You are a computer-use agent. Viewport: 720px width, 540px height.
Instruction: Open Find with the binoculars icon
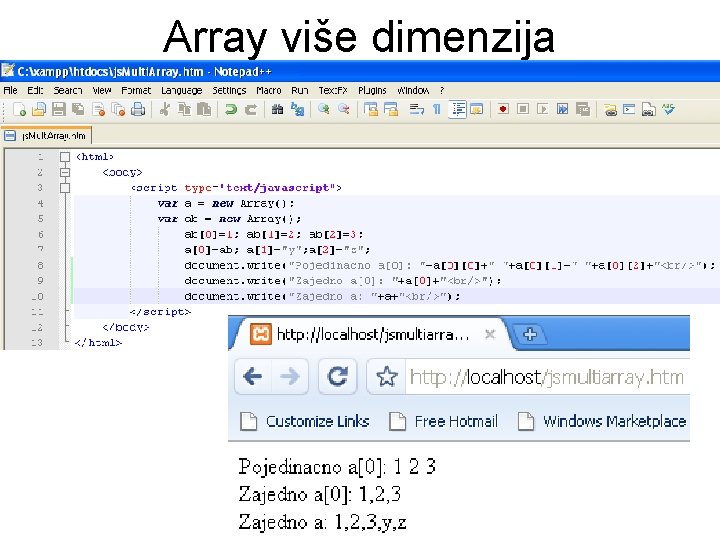277,109
